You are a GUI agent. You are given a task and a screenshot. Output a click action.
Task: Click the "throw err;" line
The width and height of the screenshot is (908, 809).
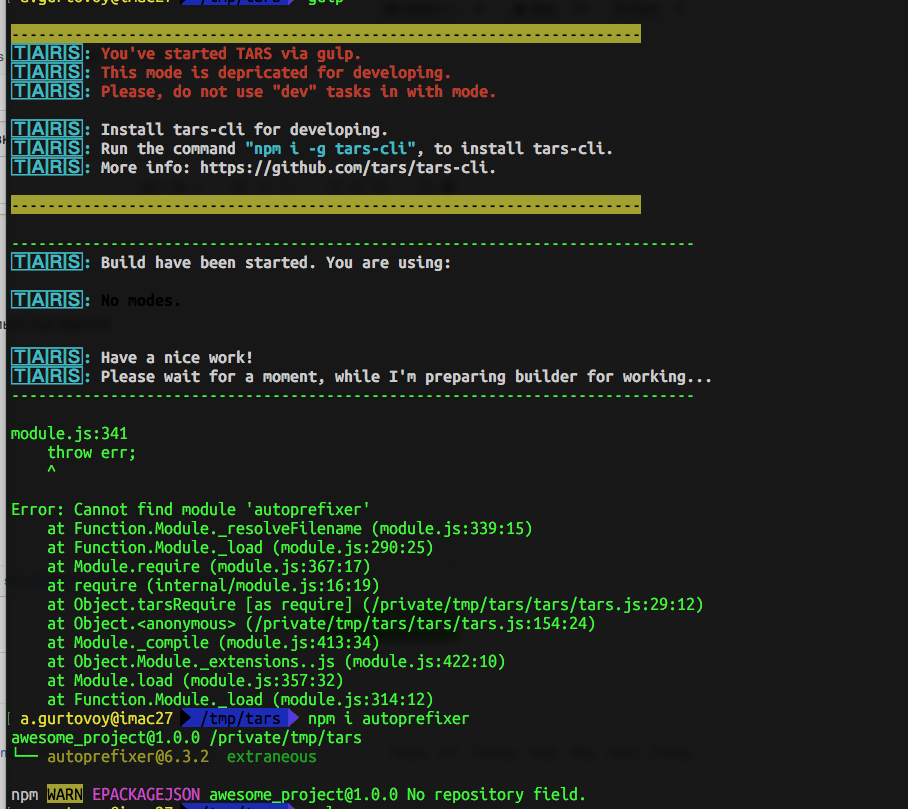[91, 453]
